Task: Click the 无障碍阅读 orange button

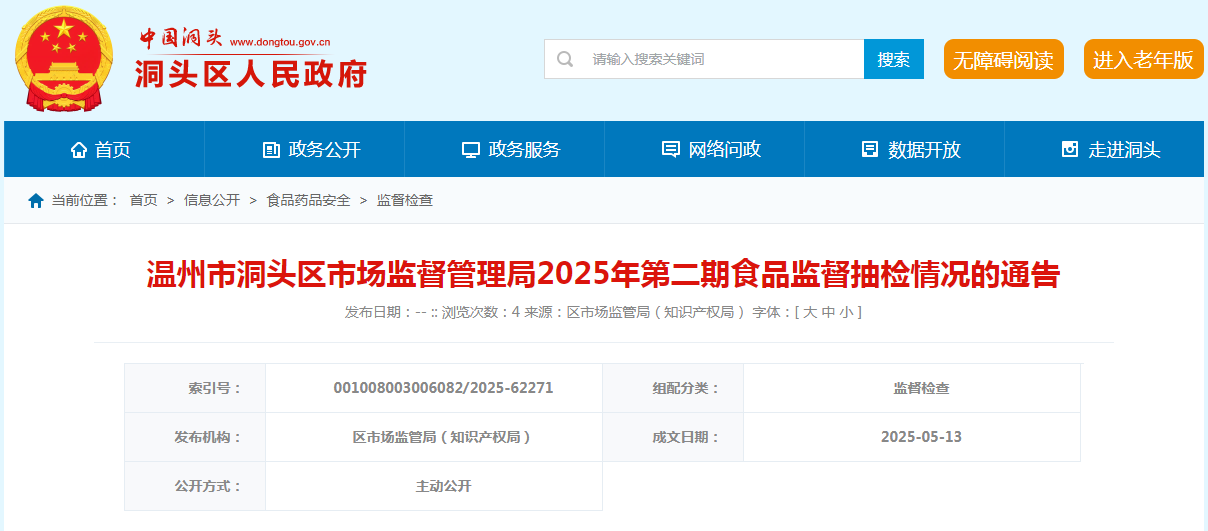Action: click(1004, 59)
